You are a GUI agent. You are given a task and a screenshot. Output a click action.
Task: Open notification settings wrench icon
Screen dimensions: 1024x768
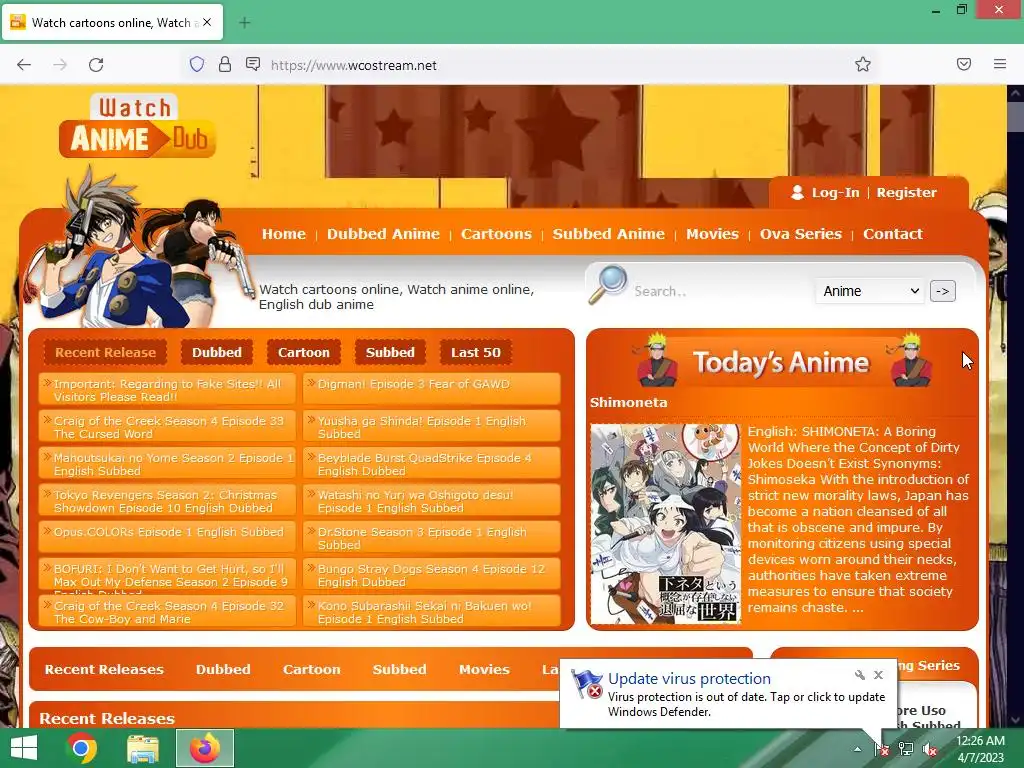tap(859, 675)
